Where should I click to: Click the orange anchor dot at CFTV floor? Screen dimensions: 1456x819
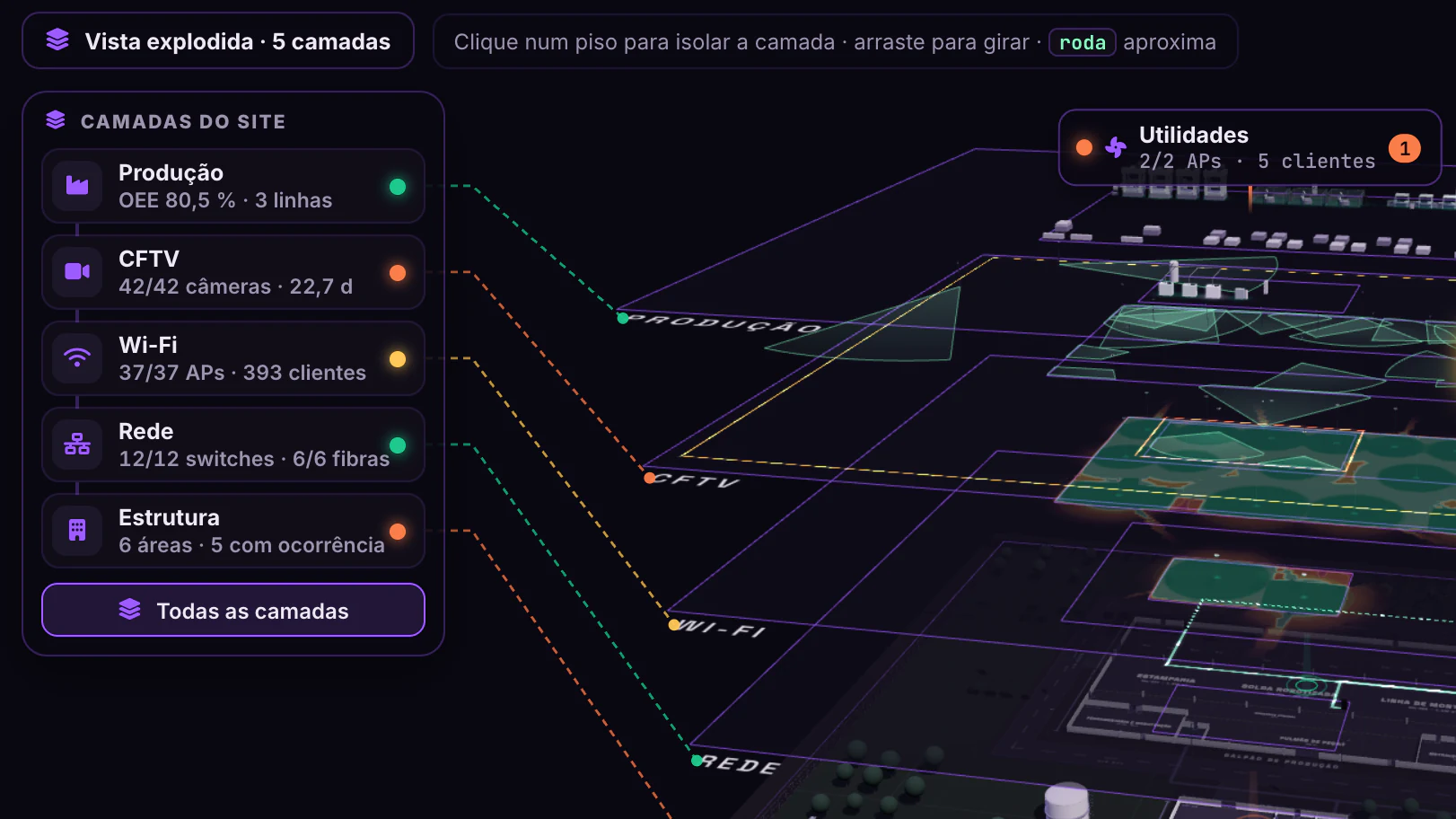tap(649, 478)
